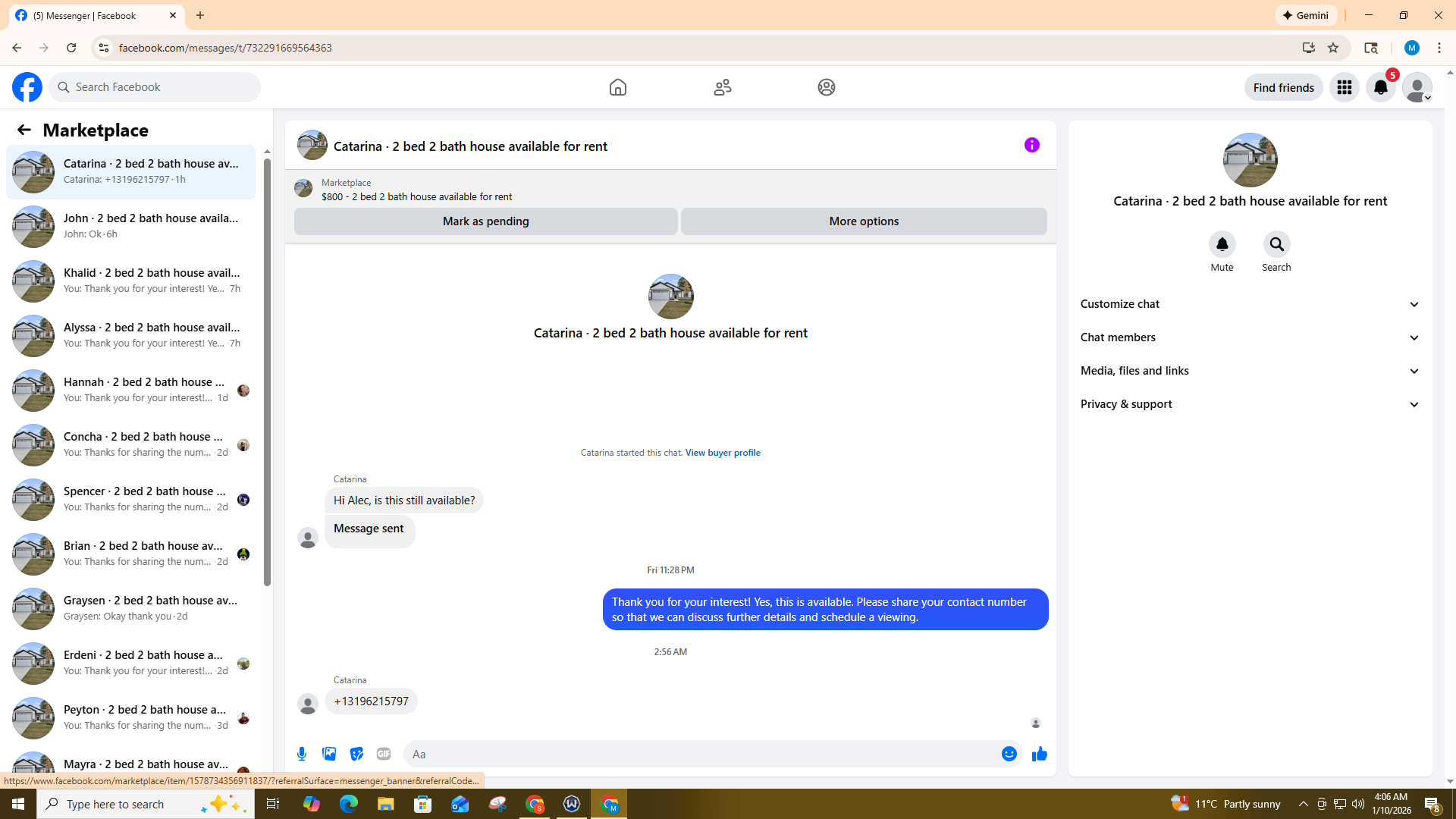Image resolution: width=1456 pixels, height=819 pixels.
Task: Click the purple conversation info icon
Action: point(1031,145)
